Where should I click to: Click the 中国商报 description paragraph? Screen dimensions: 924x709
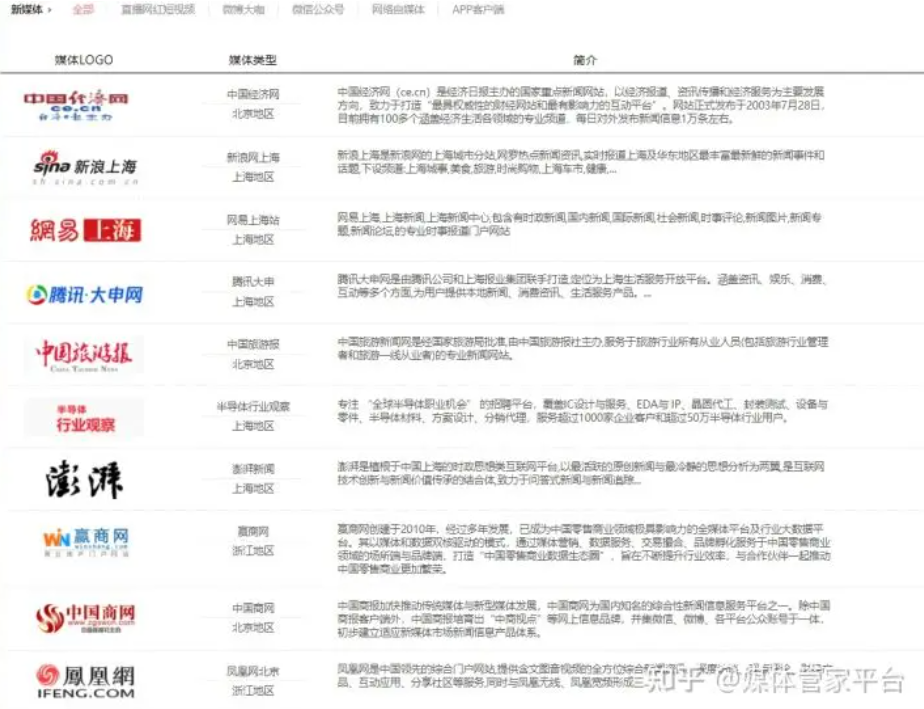pos(584,619)
